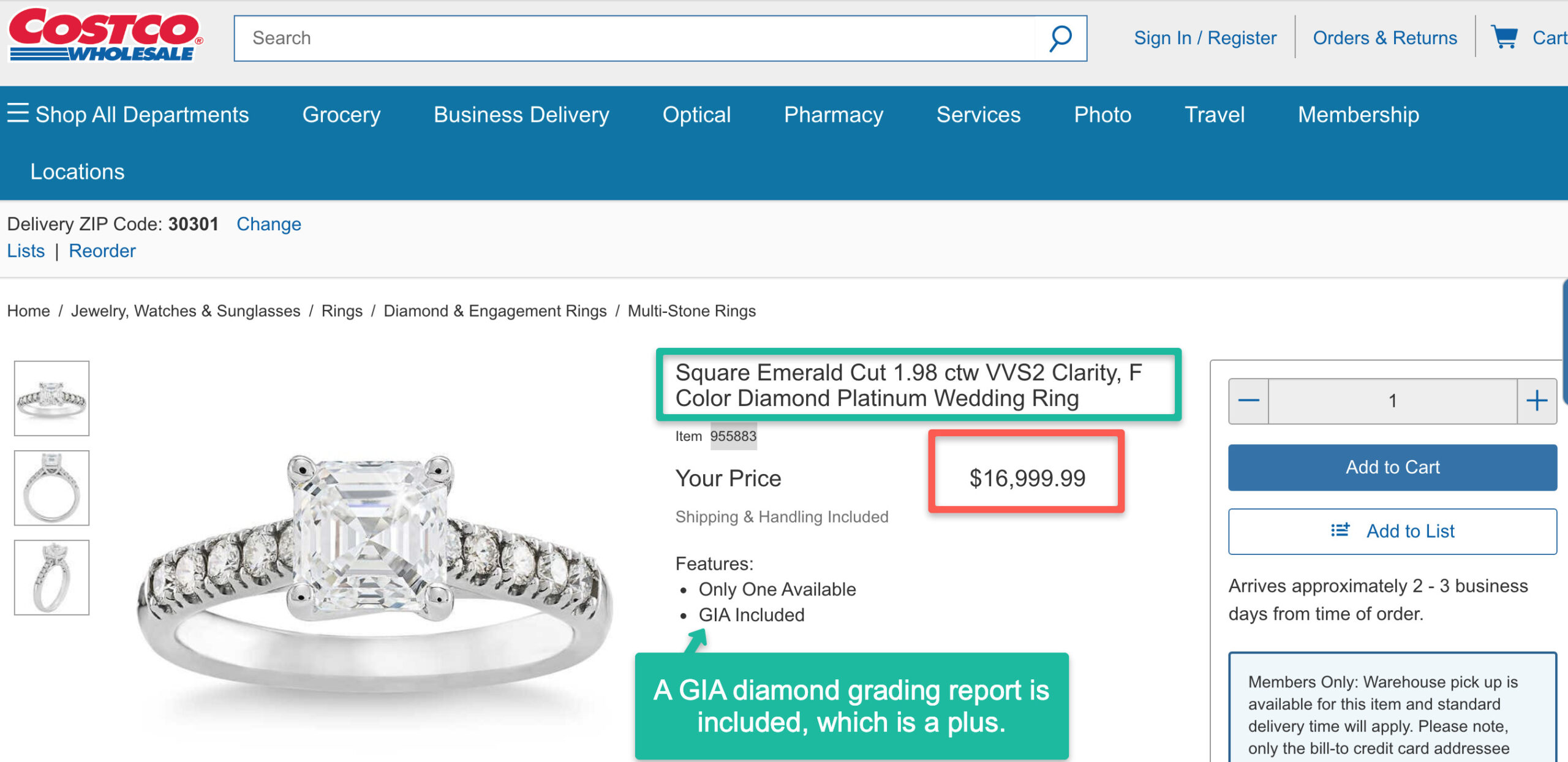Screen dimensions: 1568x762
Task: Click the Add to List button
Action: click(x=1392, y=531)
